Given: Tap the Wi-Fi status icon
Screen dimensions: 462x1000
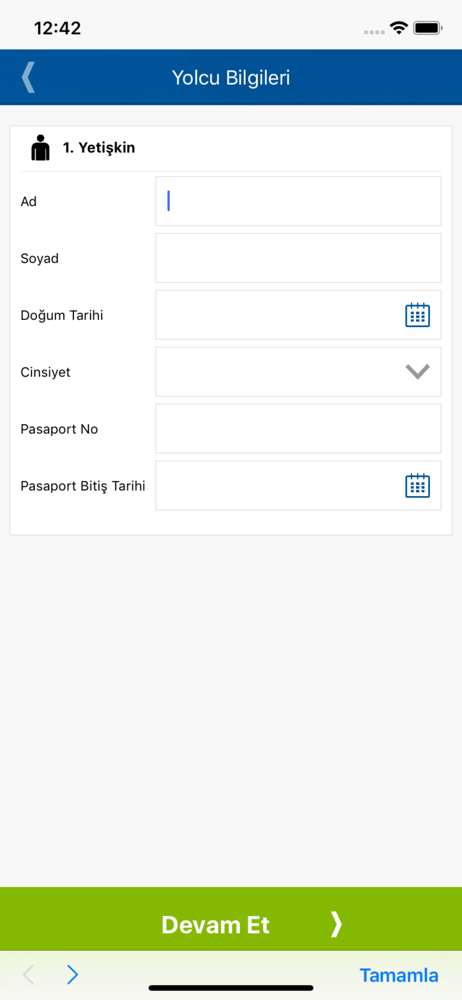Looking at the screenshot, I should (399, 28).
